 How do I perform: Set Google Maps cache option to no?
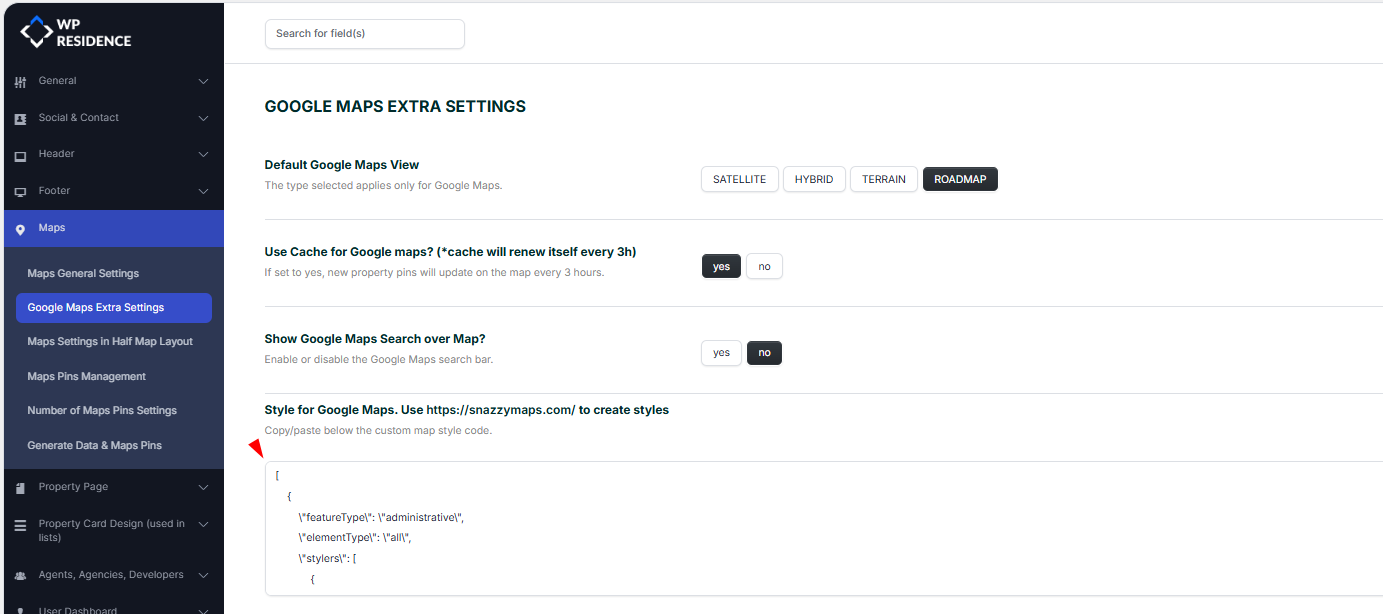point(764,266)
